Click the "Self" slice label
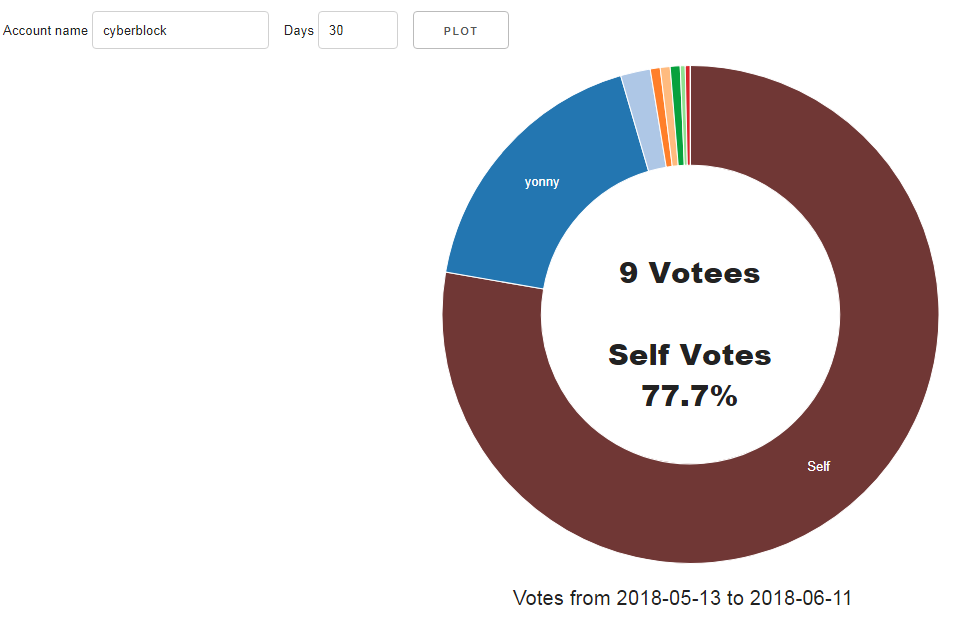This screenshot has width=960, height=634. coord(818,466)
